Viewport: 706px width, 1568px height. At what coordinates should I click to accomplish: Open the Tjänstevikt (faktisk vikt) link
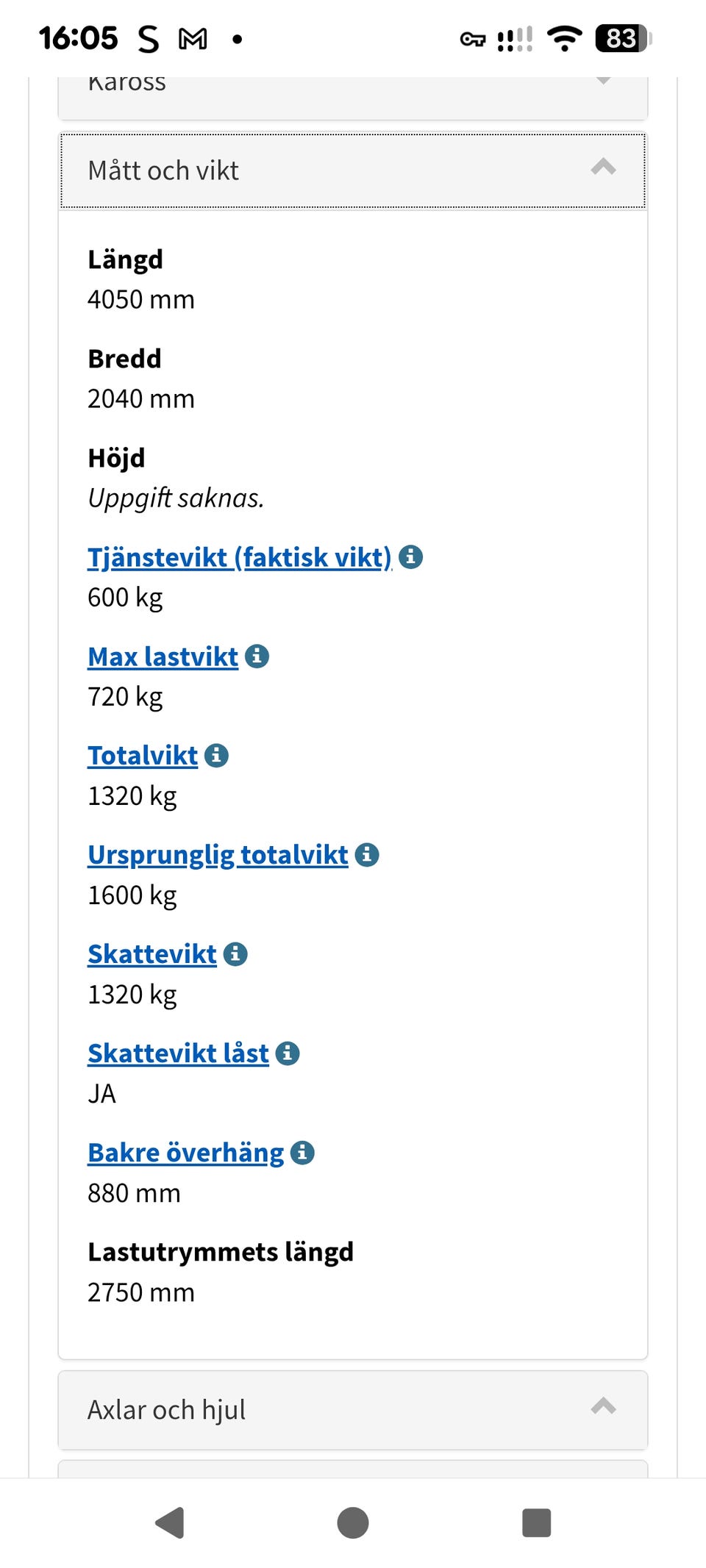click(240, 558)
